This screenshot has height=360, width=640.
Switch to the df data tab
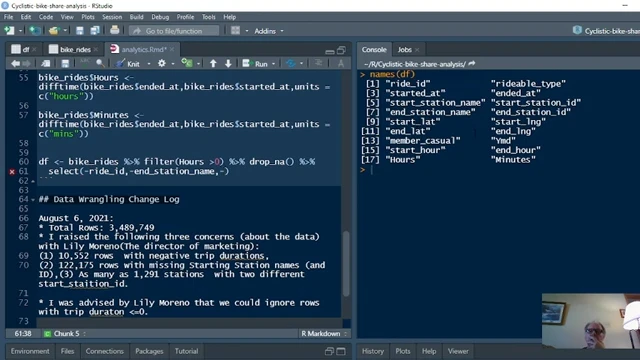[x=21, y=49]
